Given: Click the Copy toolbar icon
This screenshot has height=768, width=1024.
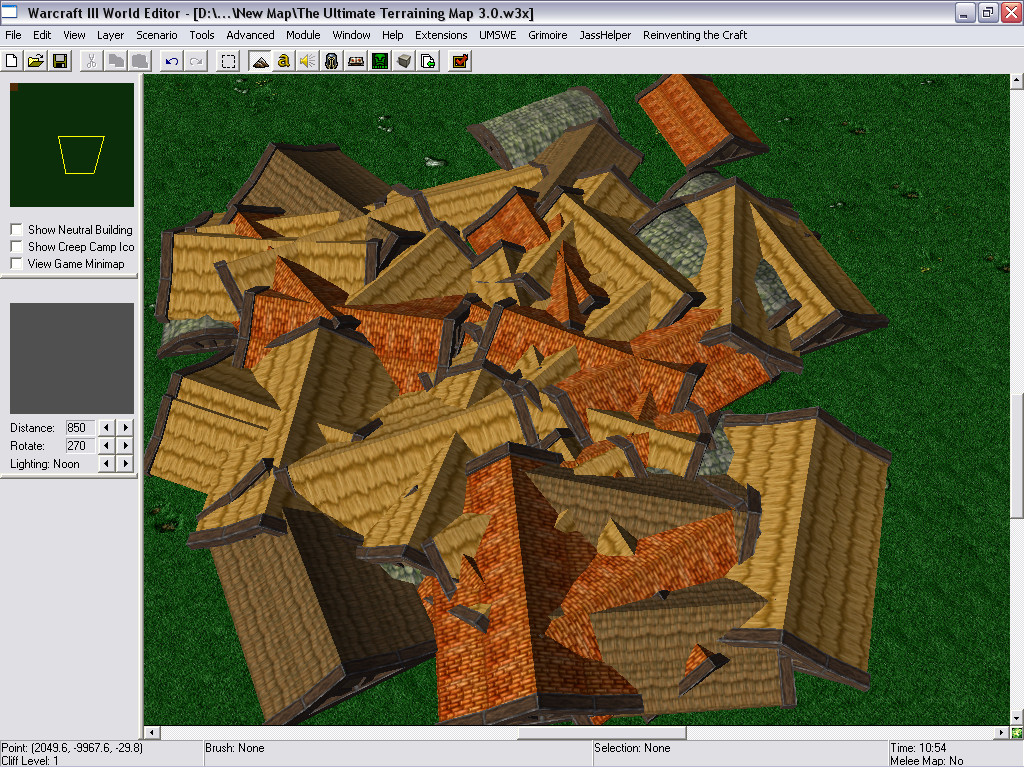Looking at the screenshot, I should coord(116,61).
